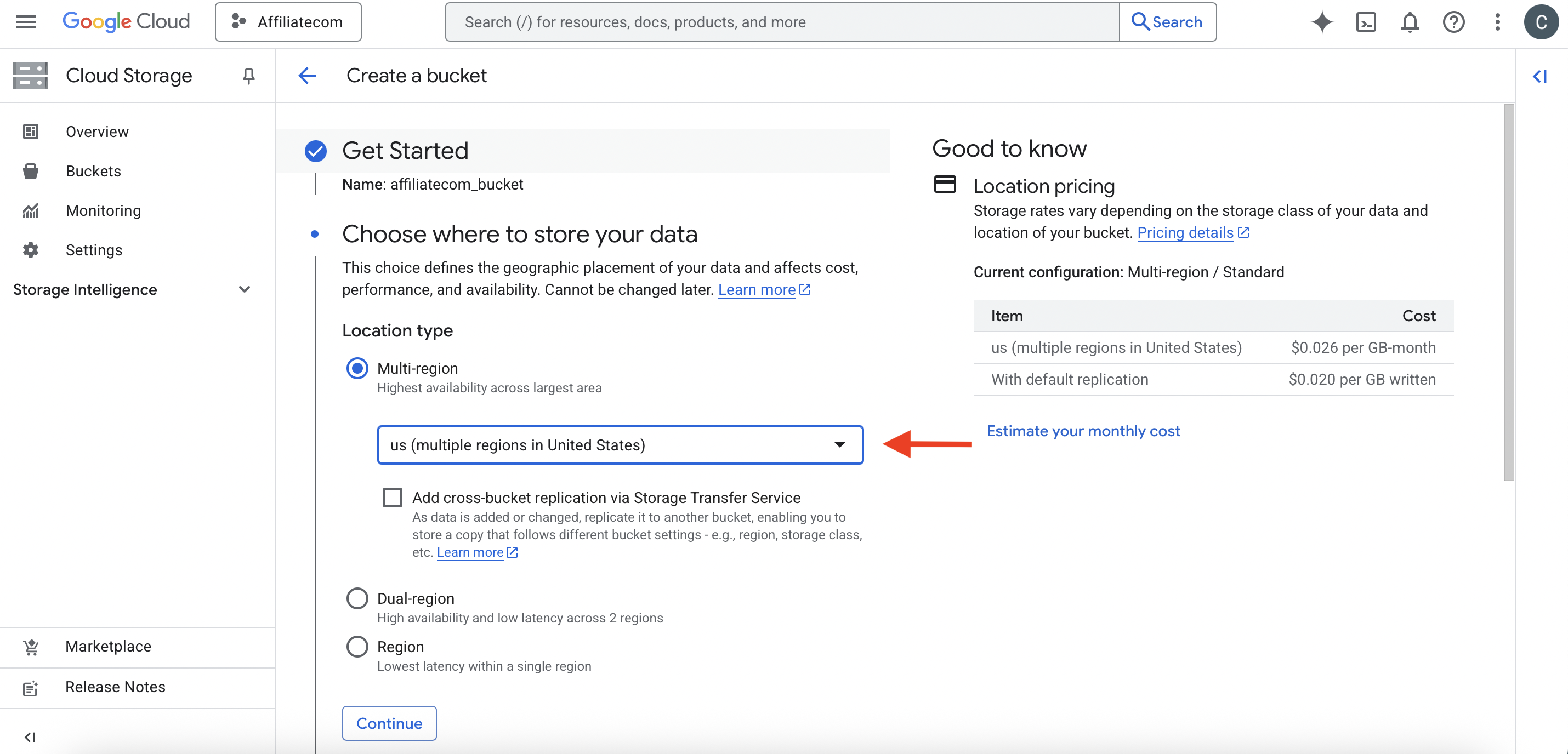
Task: Open the help question mark icon
Action: pyautogui.click(x=1453, y=22)
